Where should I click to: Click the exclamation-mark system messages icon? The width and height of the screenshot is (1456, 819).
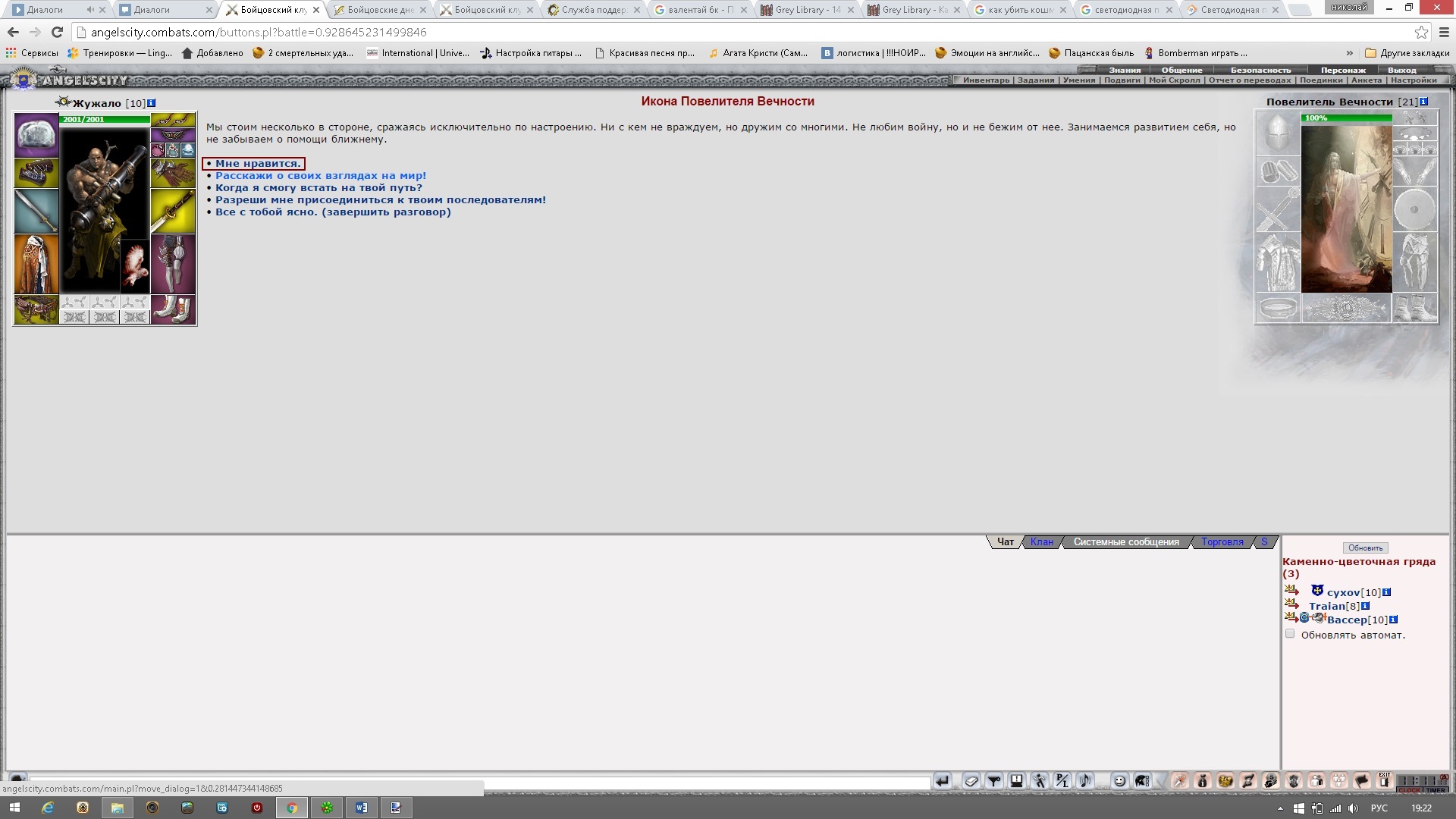point(1017,781)
